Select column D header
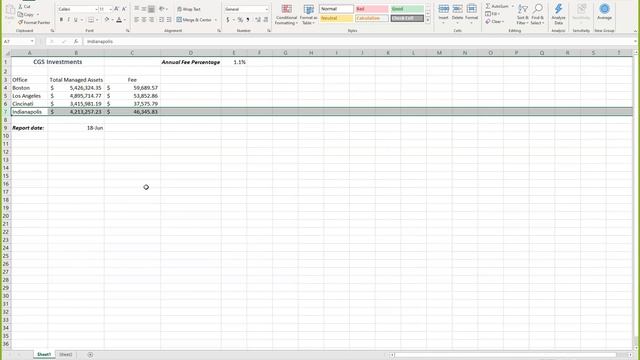The width and height of the screenshot is (640, 360). coord(191,53)
